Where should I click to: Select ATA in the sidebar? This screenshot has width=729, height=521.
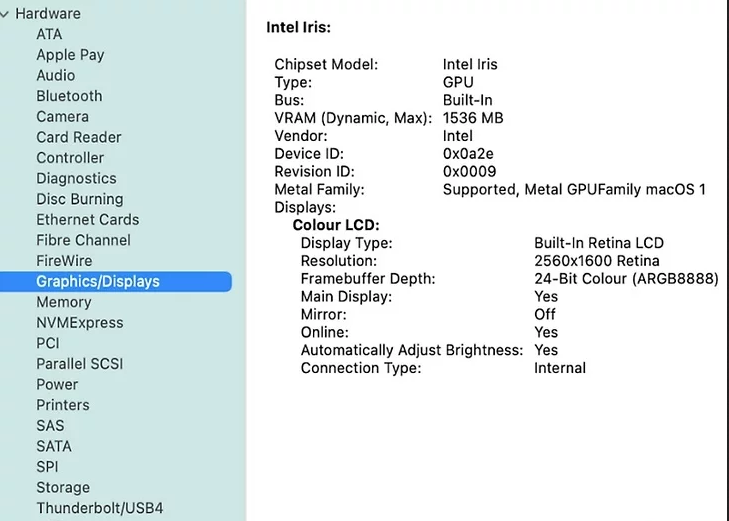(49, 34)
